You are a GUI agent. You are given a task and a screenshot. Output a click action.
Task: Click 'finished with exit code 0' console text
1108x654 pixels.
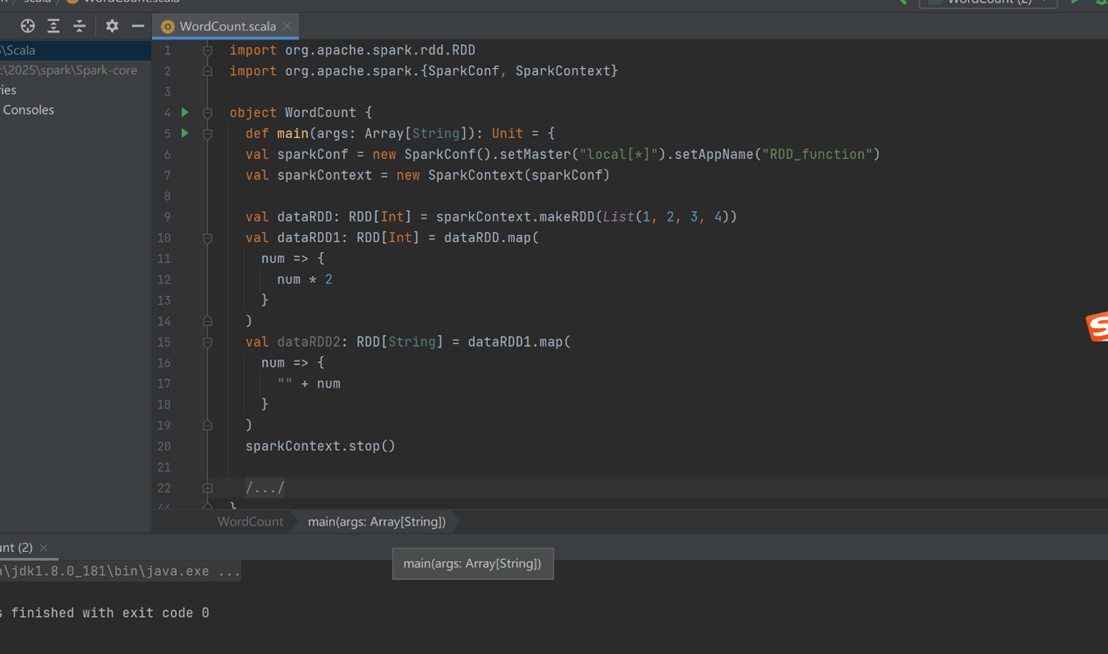pos(110,613)
